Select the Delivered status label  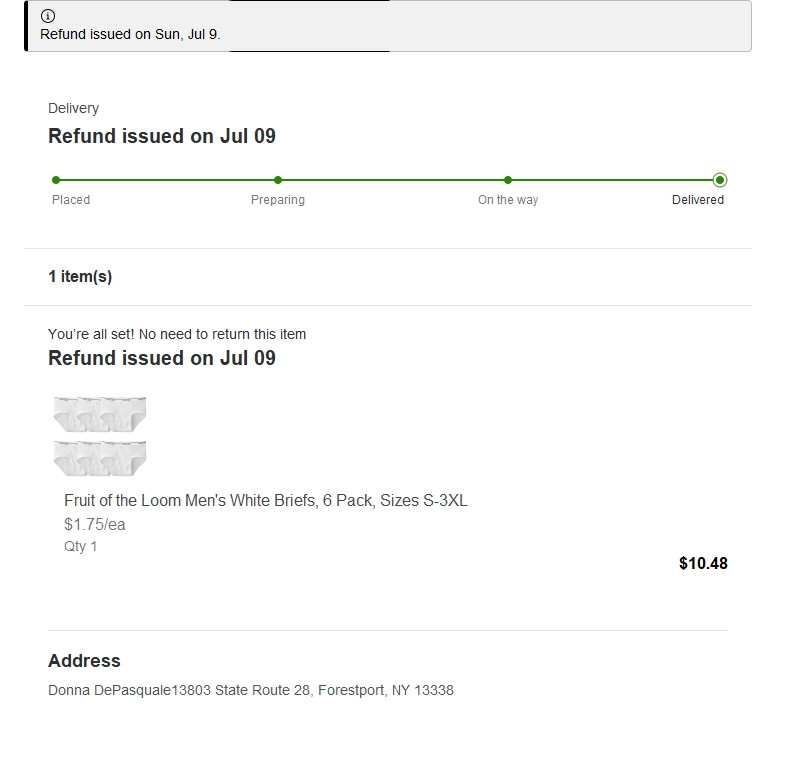(698, 200)
